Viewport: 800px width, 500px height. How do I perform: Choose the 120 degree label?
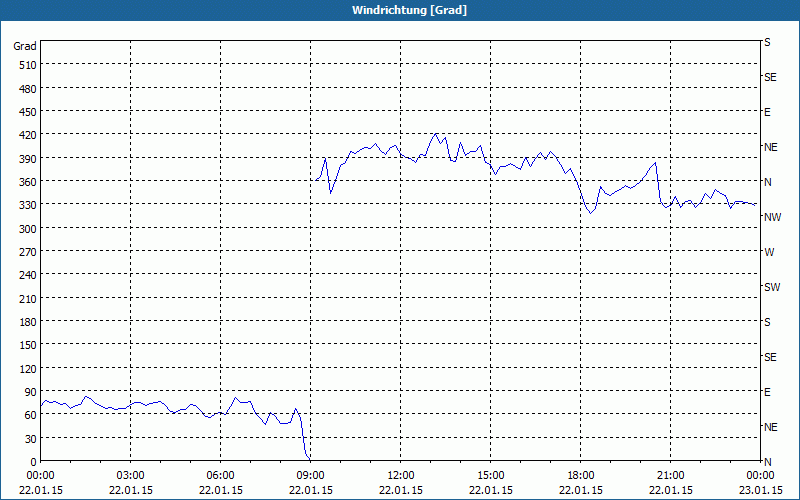pos(28,368)
